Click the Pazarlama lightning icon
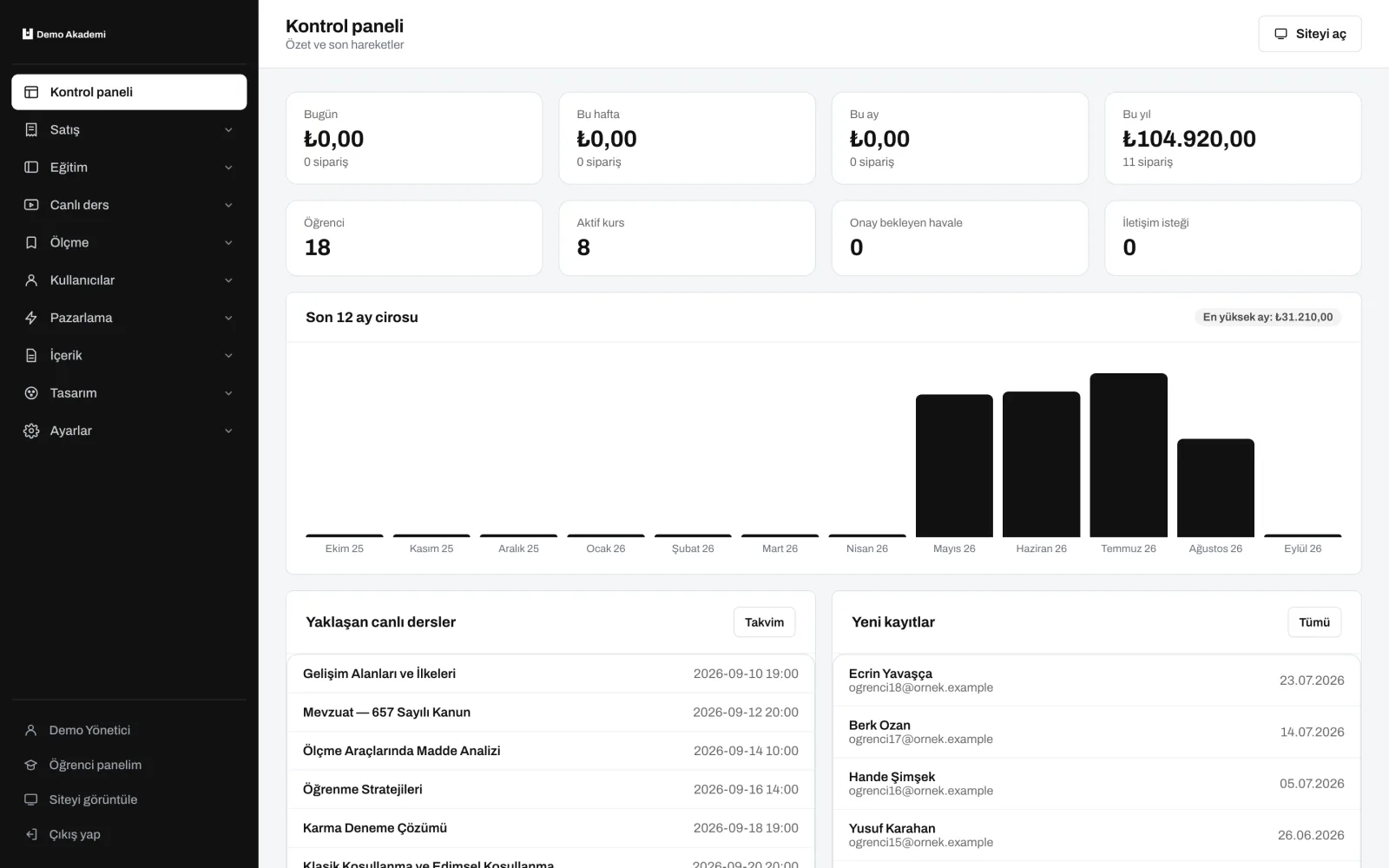This screenshot has height=868, width=1389. point(31,318)
